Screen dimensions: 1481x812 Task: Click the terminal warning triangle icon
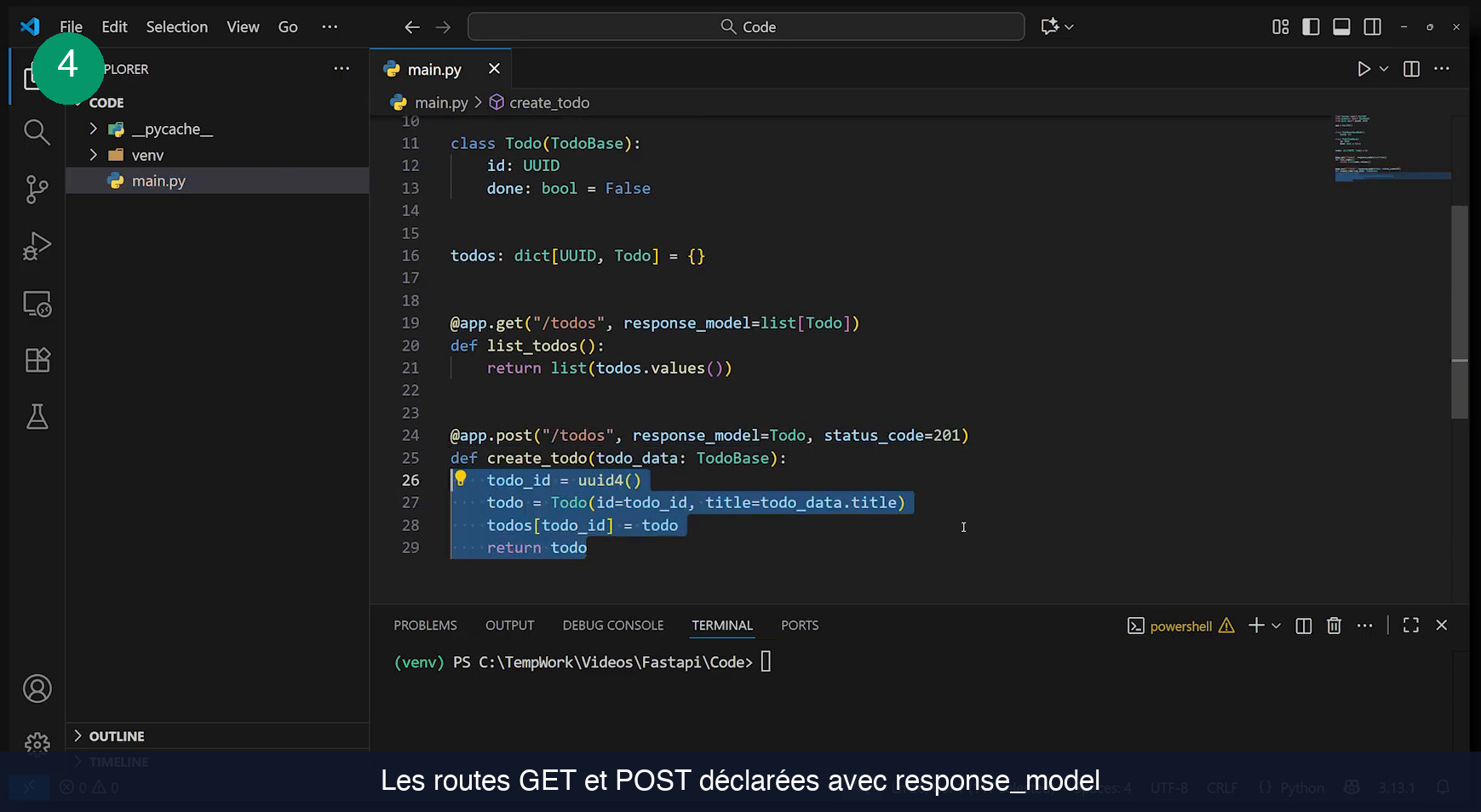point(1226,626)
